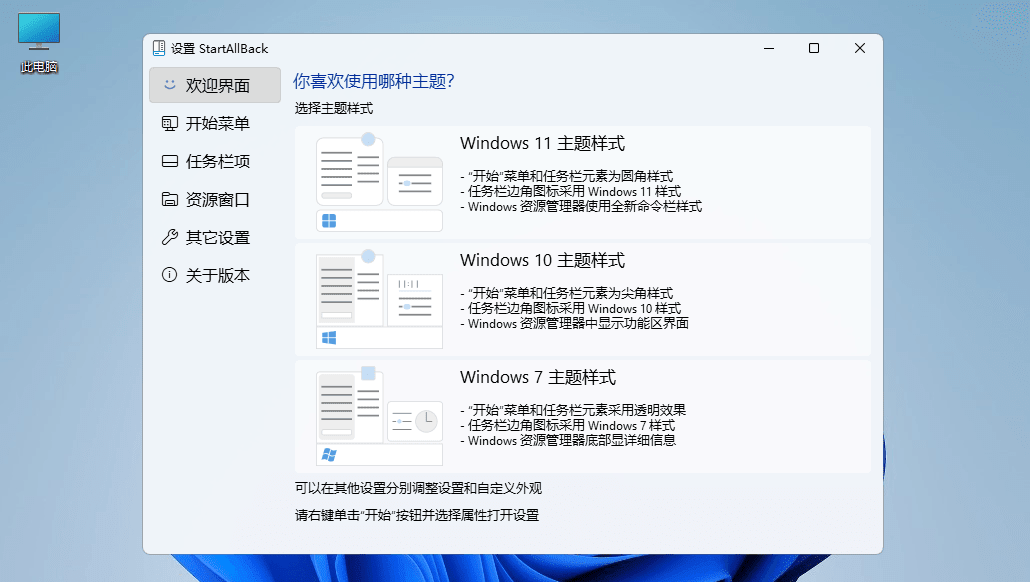Click the info icon beside 关于版本

[x=169, y=275]
